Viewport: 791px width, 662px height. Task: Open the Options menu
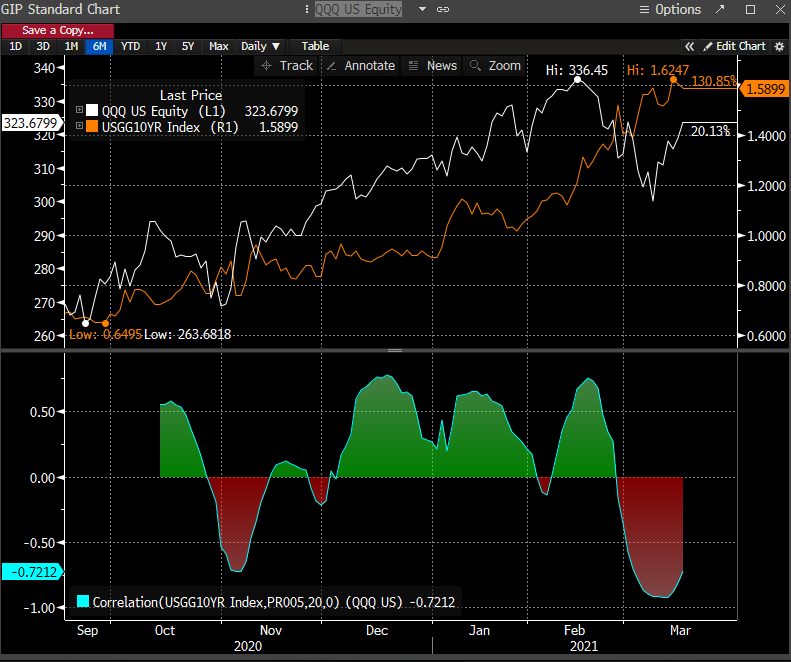tap(670, 9)
